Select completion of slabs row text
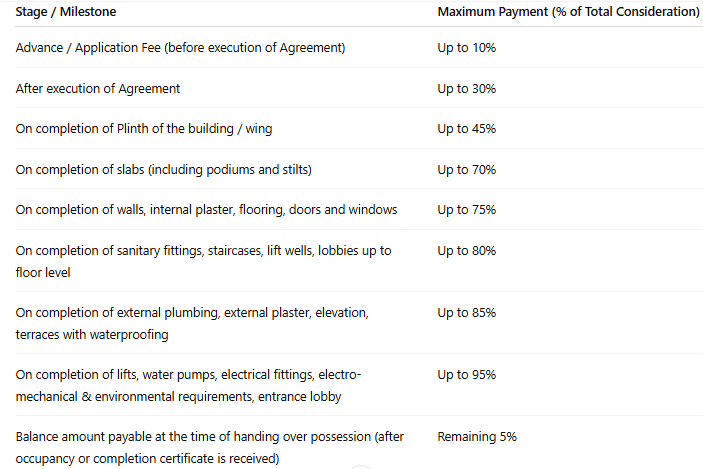The image size is (703, 469). [x=164, y=169]
